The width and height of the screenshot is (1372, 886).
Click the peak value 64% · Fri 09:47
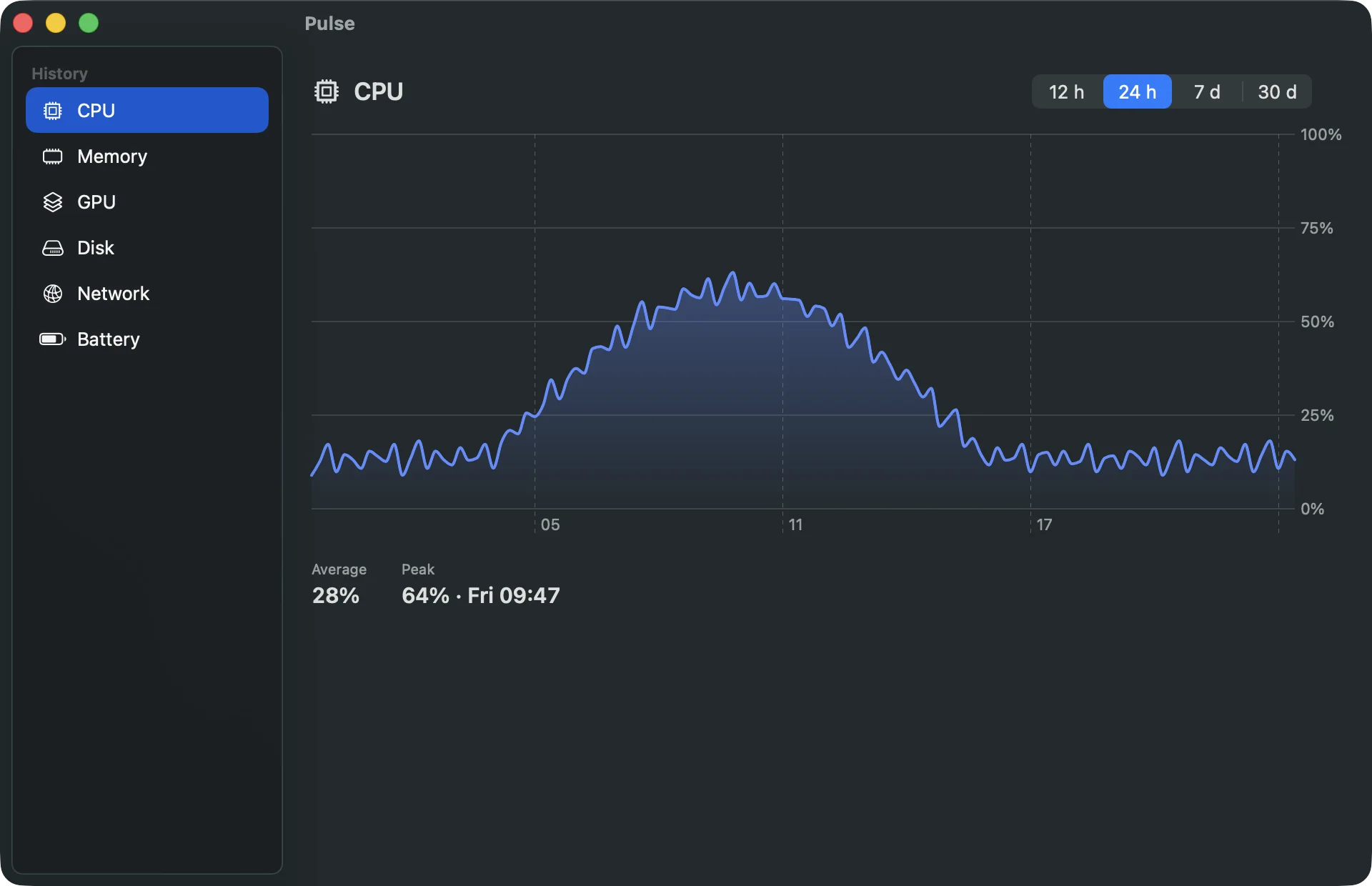click(481, 595)
